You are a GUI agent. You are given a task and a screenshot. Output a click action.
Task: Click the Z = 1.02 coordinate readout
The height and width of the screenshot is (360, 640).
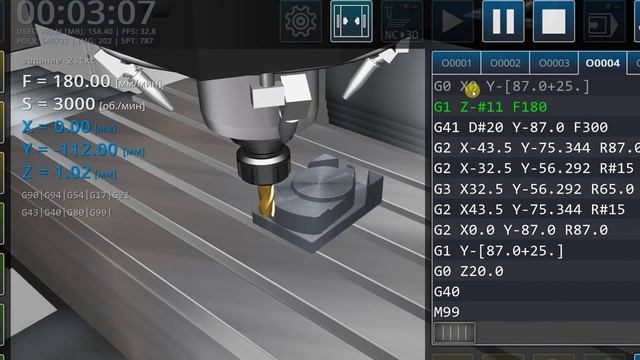[x=69, y=172]
